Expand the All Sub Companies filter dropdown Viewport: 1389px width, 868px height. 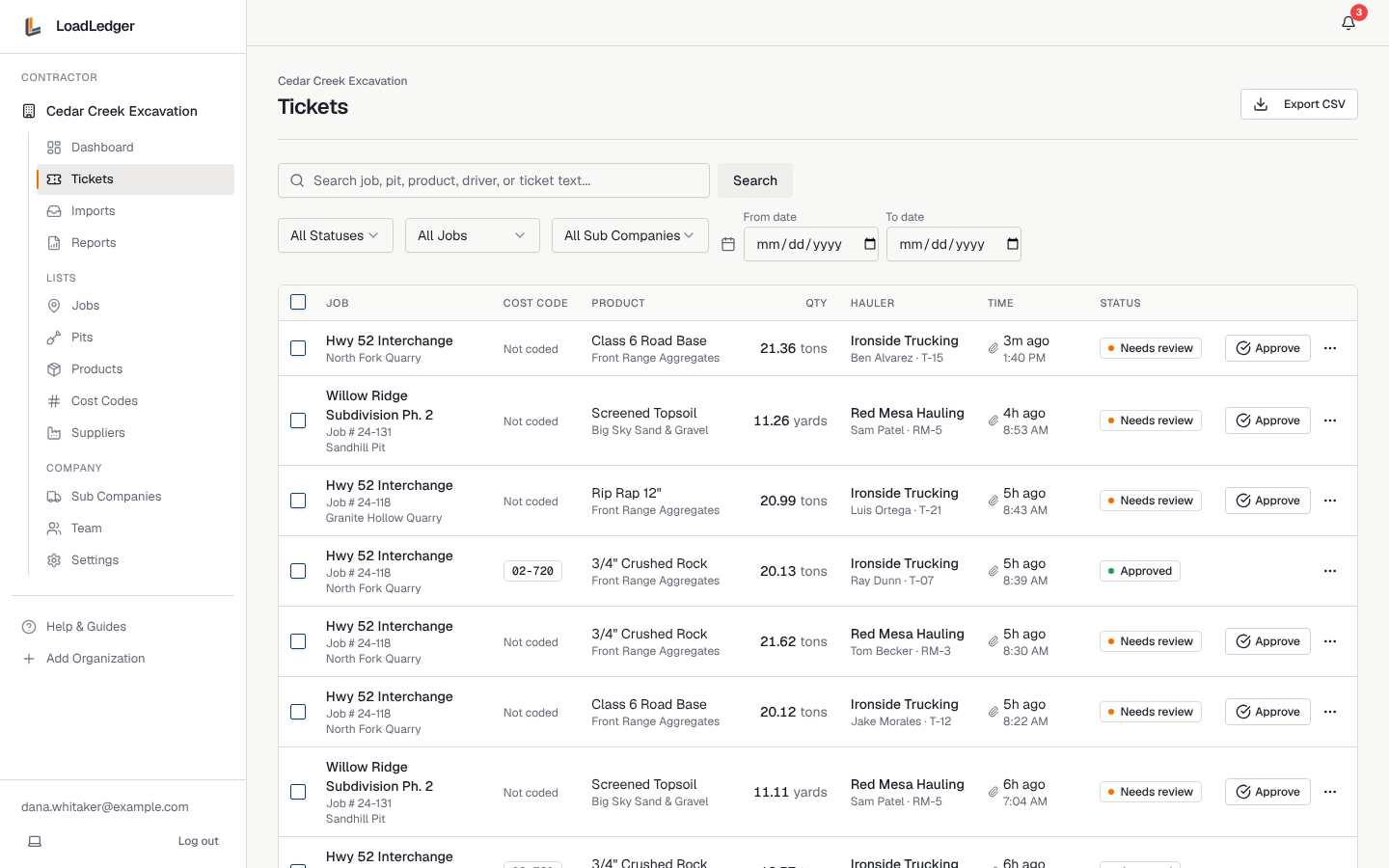point(630,235)
